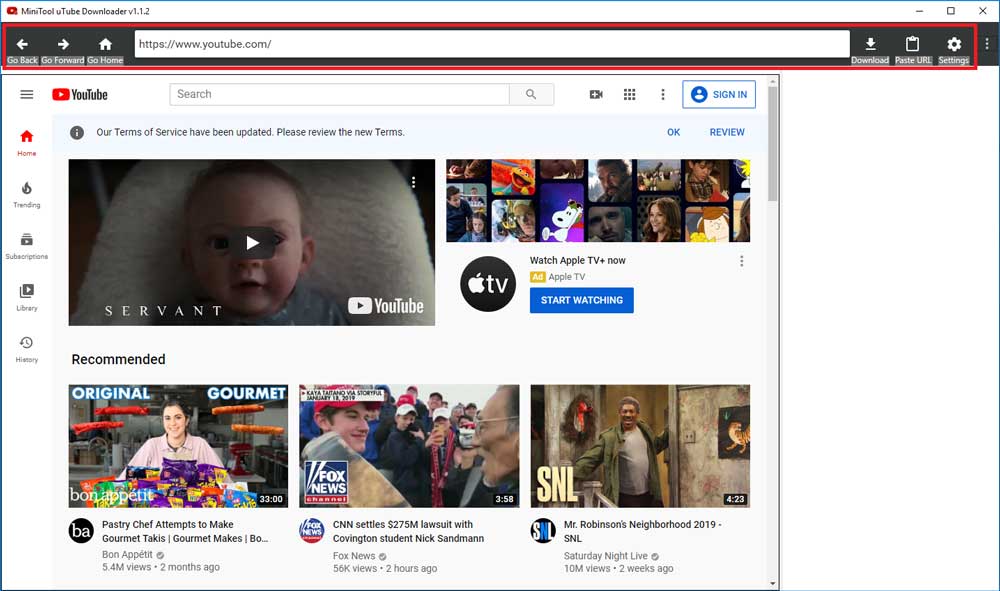Open the Apple TV ad options menu
The image size is (1000, 591).
click(742, 261)
